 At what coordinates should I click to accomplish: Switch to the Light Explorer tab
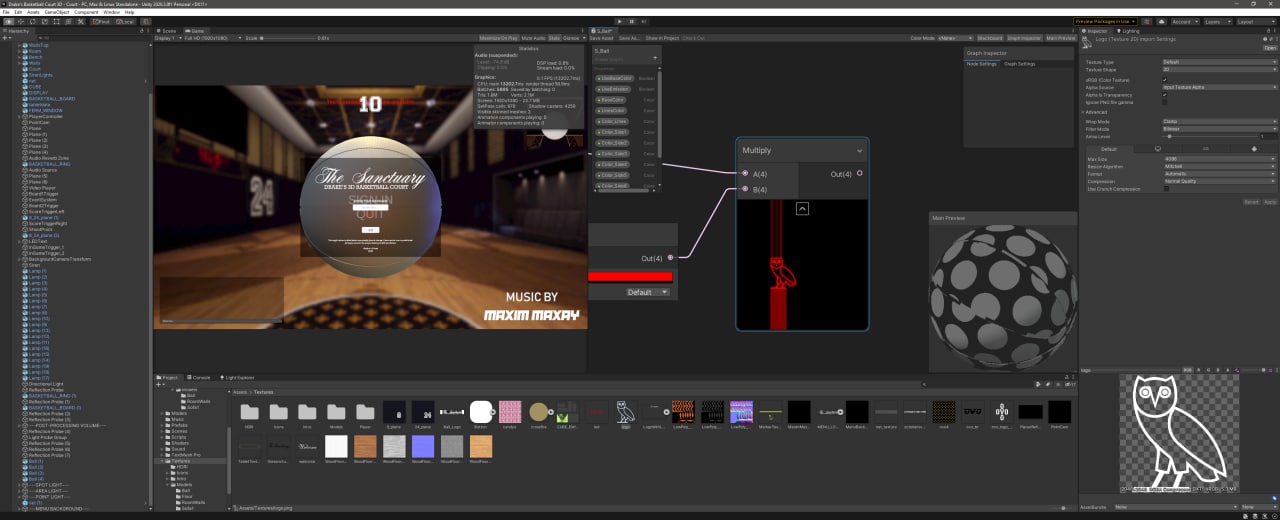click(239, 377)
